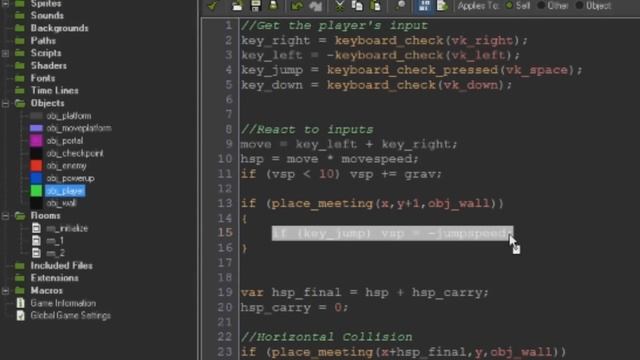
Task: Expand the Macros folder node
Action: (6, 291)
